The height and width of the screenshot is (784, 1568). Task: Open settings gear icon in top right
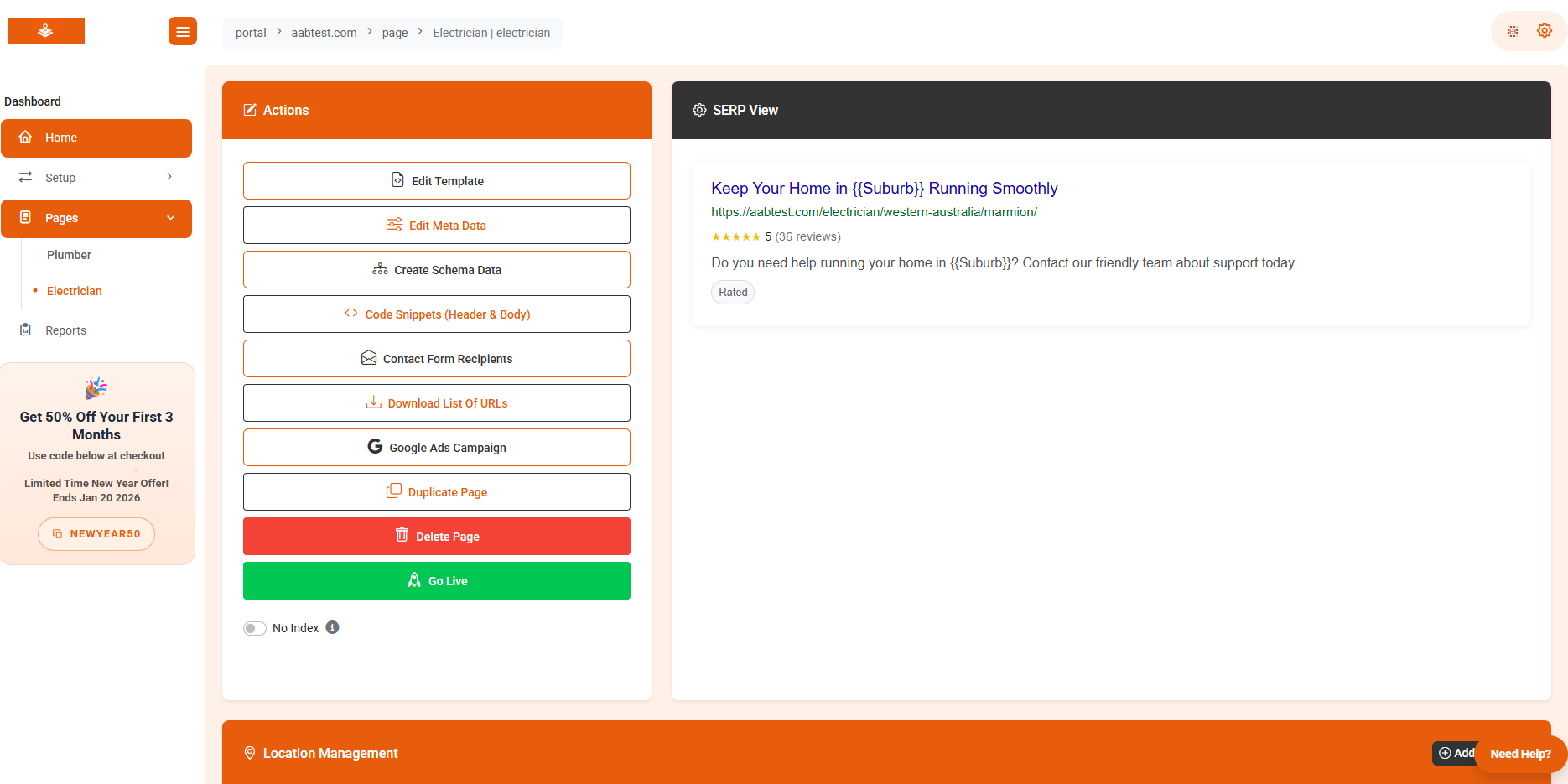[1544, 31]
